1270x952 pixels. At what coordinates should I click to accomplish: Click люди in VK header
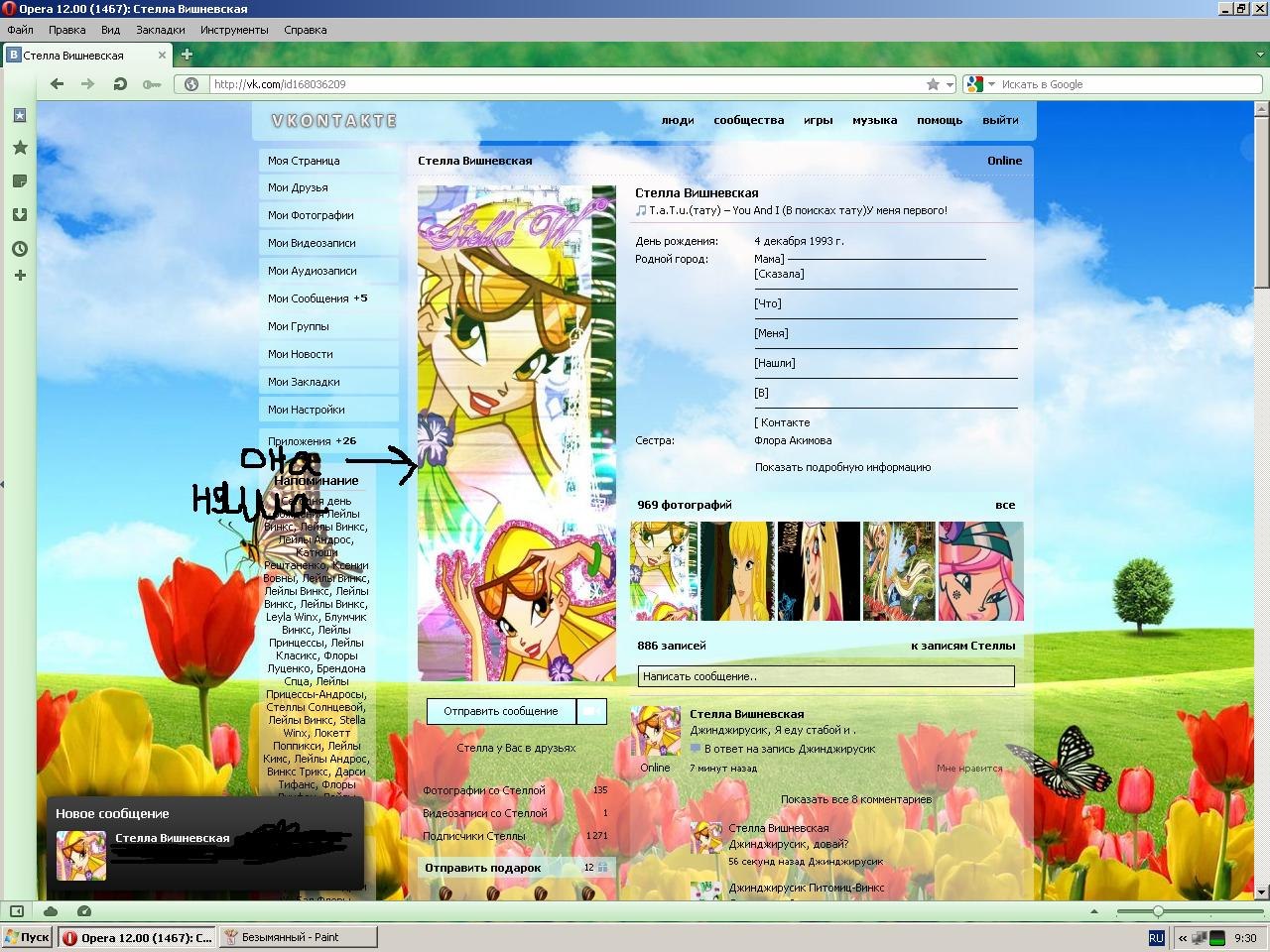(678, 120)
